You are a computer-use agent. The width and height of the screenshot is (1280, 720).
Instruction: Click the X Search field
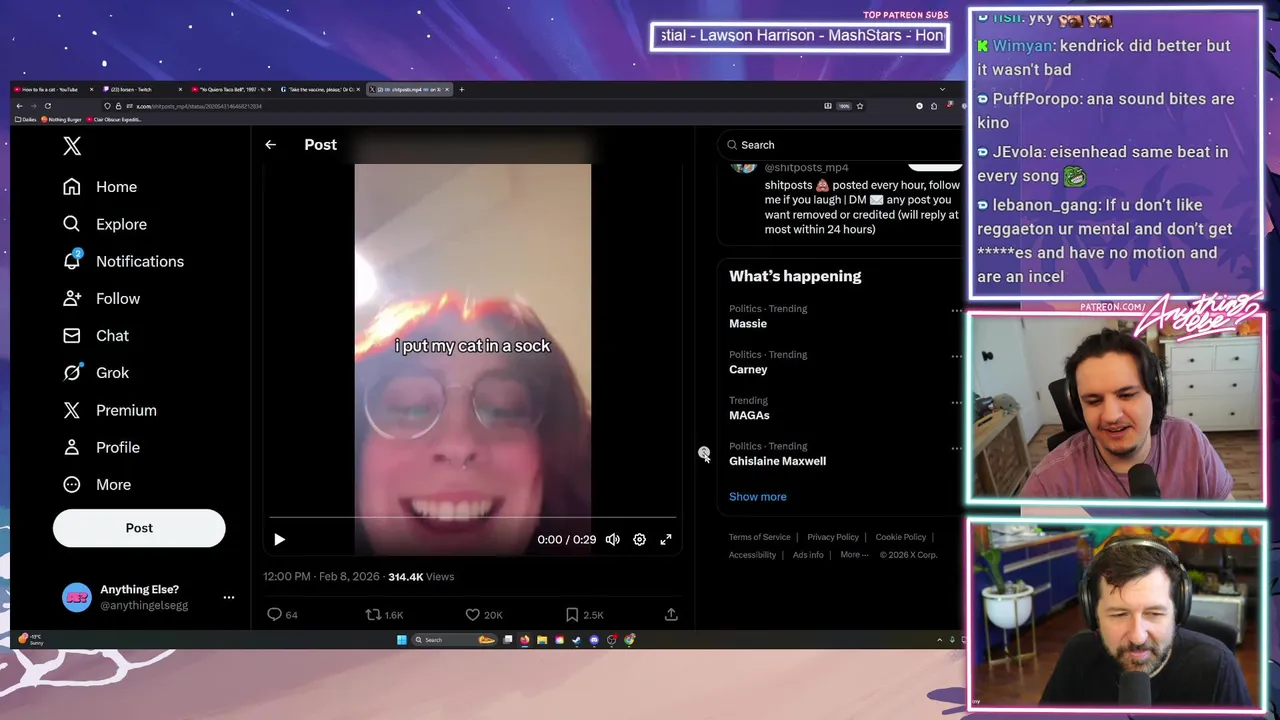840,145
